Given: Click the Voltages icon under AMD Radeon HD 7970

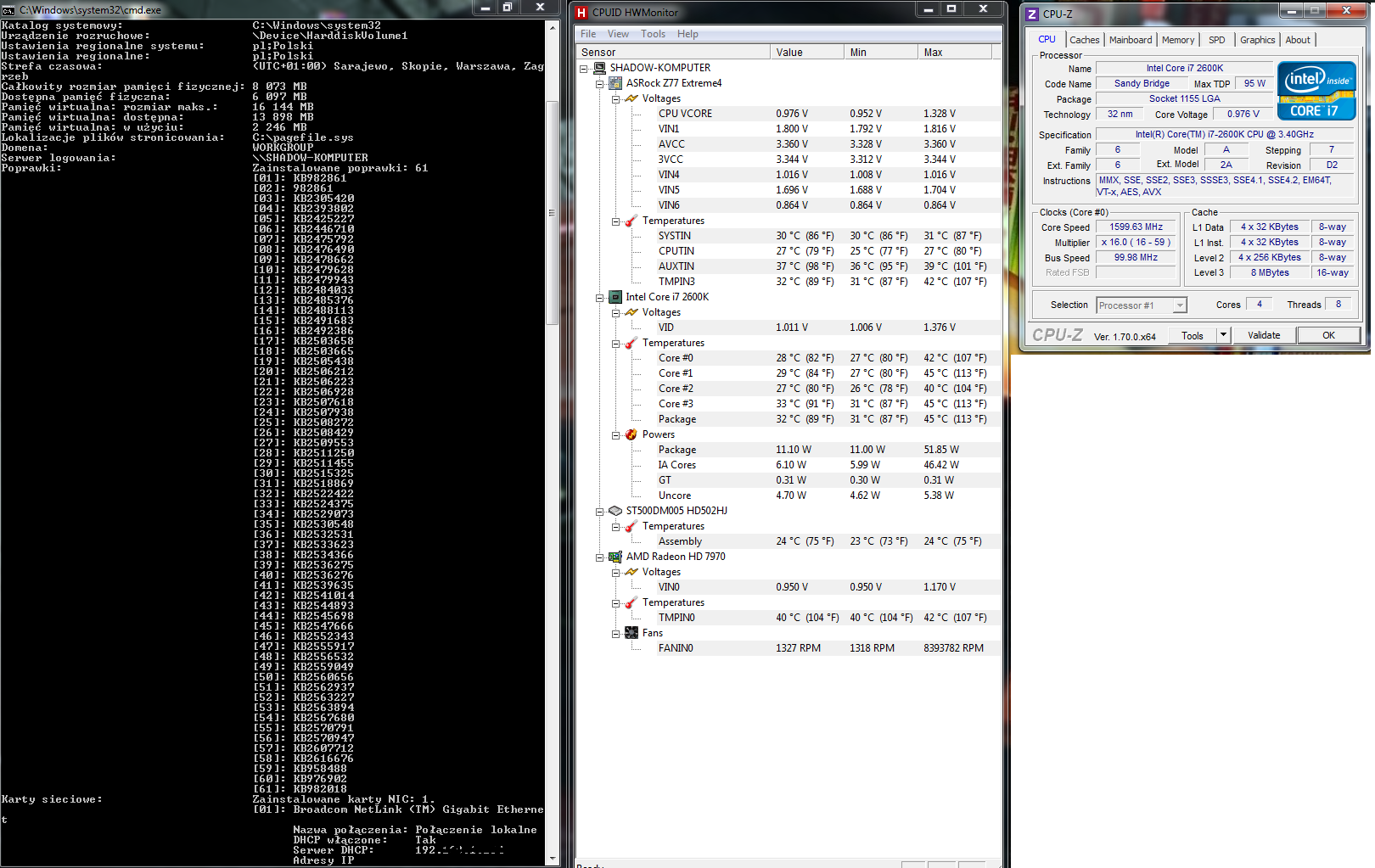Looking at the screenshot, I should (631, 572).
